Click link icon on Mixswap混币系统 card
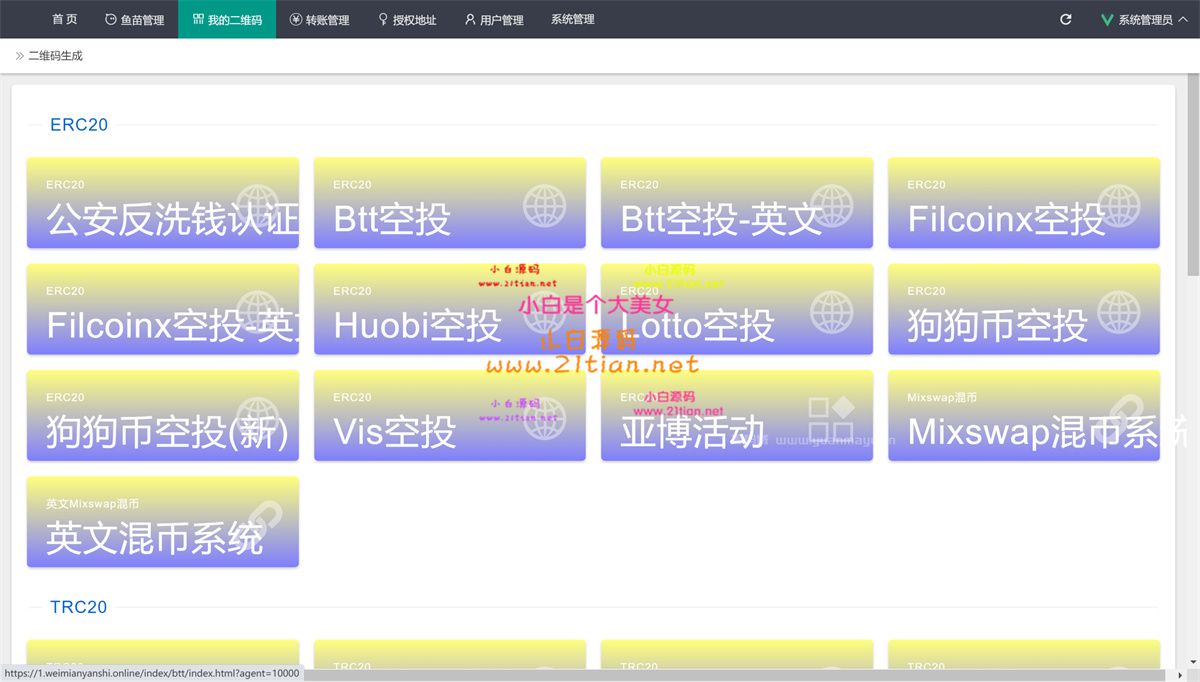The image size is (1200, 682). click(1119, 417)
